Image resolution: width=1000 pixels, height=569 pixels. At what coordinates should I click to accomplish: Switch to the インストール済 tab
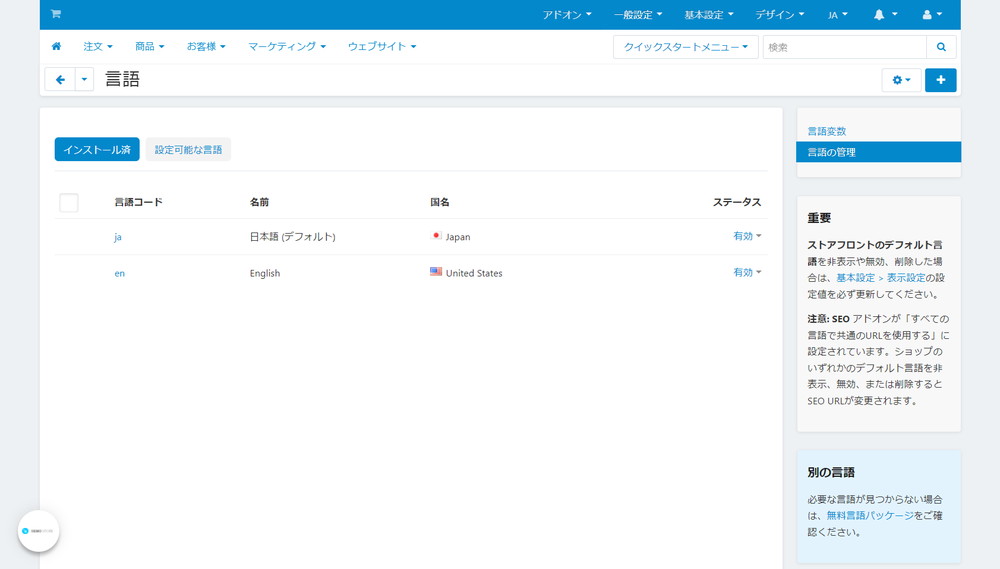(97, 149)
